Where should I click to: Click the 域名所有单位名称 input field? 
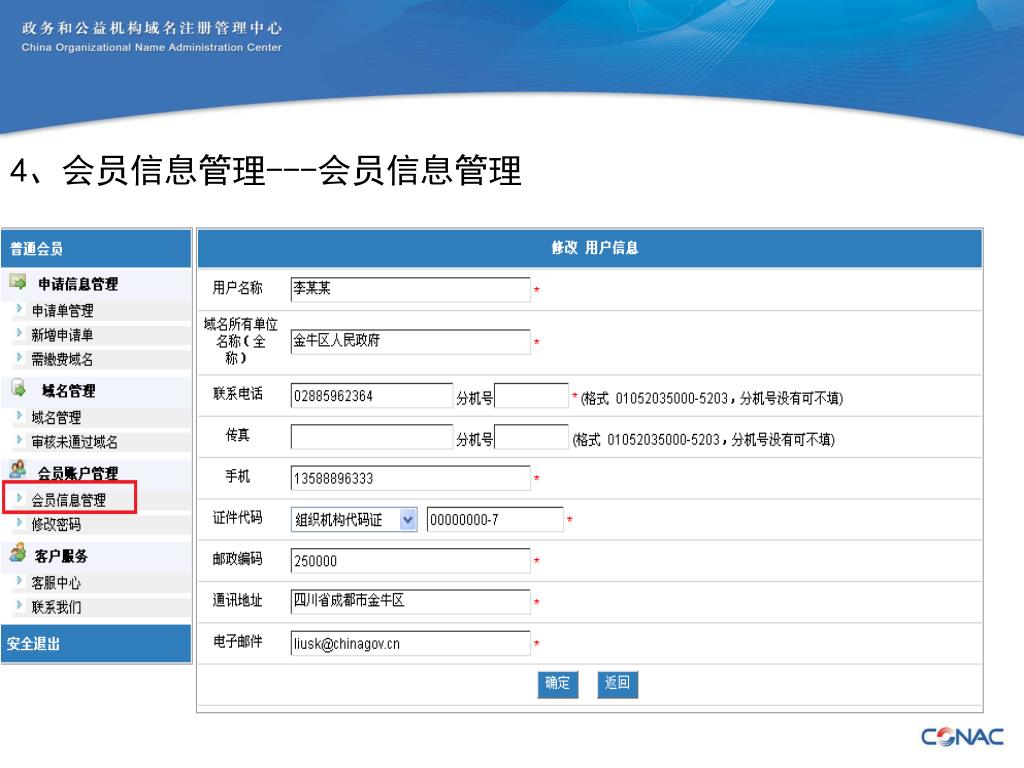[x=410, y=342]
